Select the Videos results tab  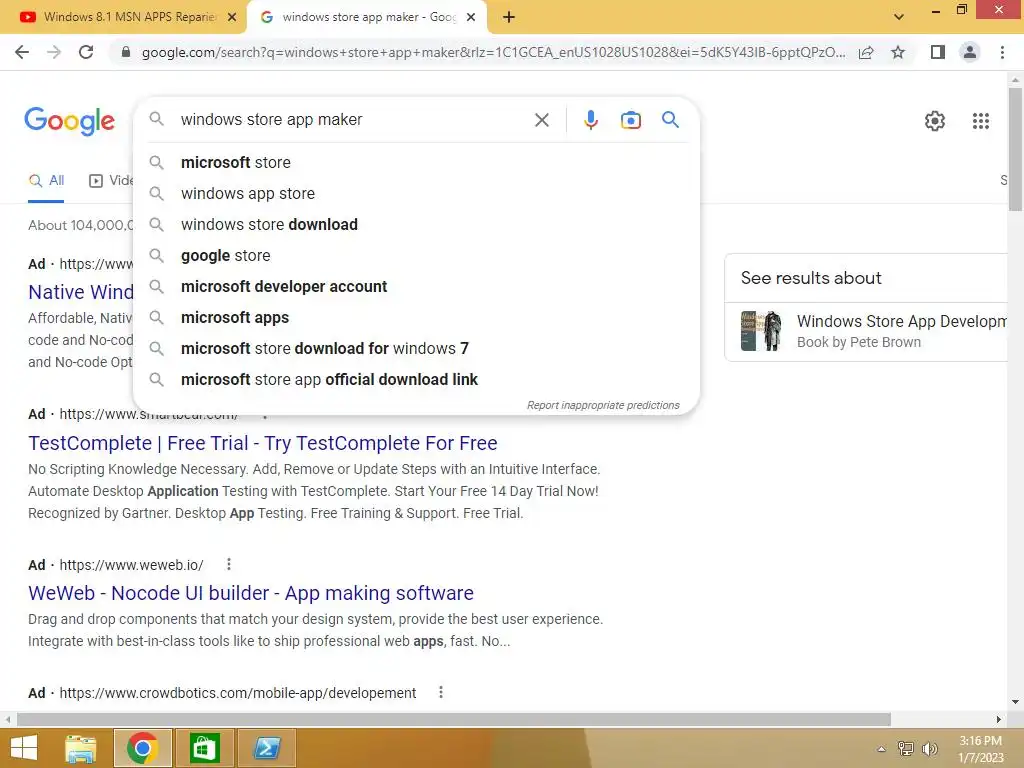click(x=111, y=181)
